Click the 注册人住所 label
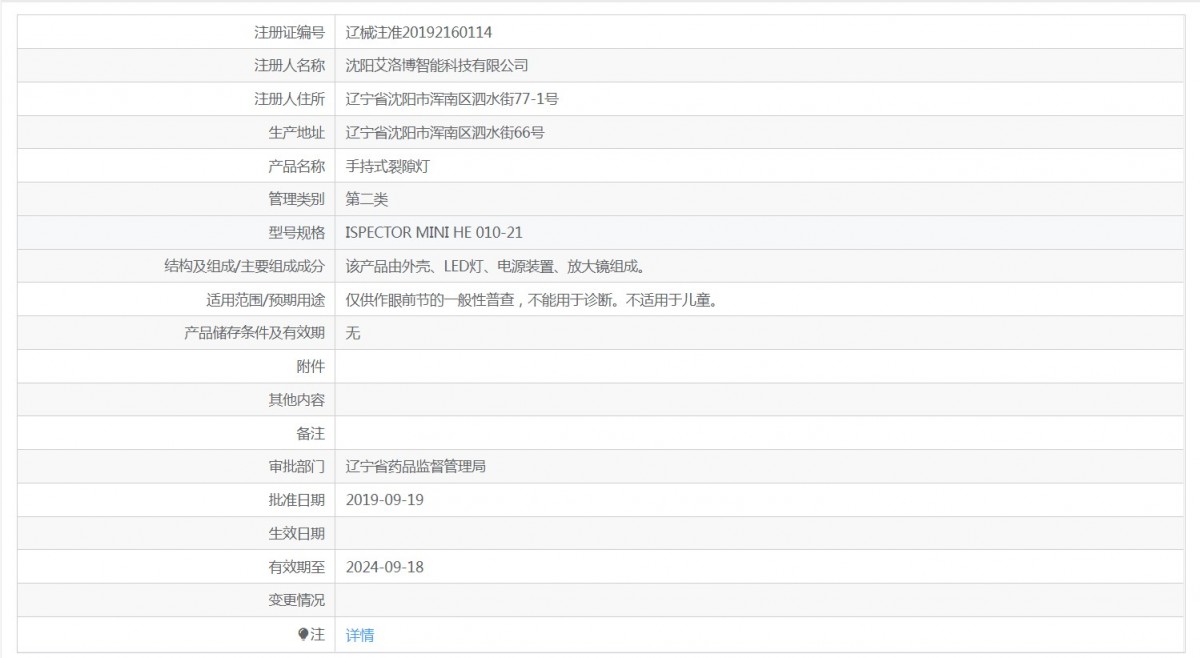 pos(290,99)
